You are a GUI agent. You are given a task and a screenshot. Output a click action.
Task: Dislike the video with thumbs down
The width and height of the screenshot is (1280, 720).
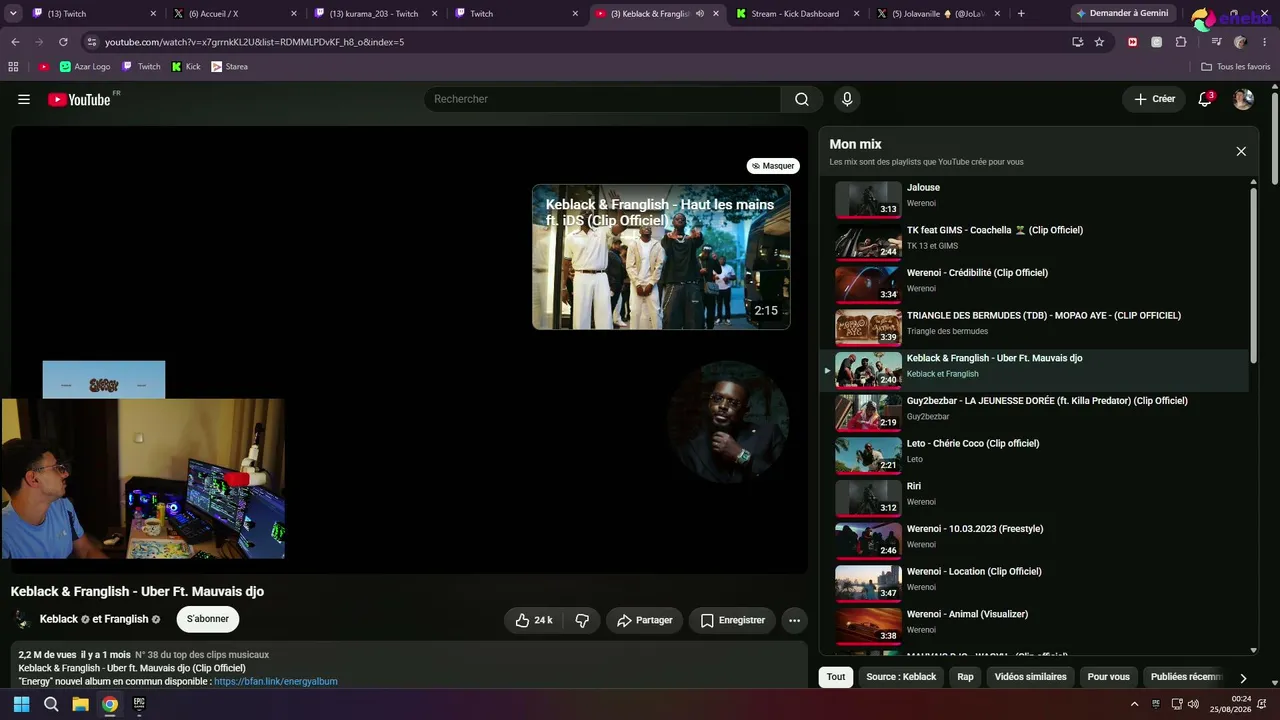[x=582, y=620]
